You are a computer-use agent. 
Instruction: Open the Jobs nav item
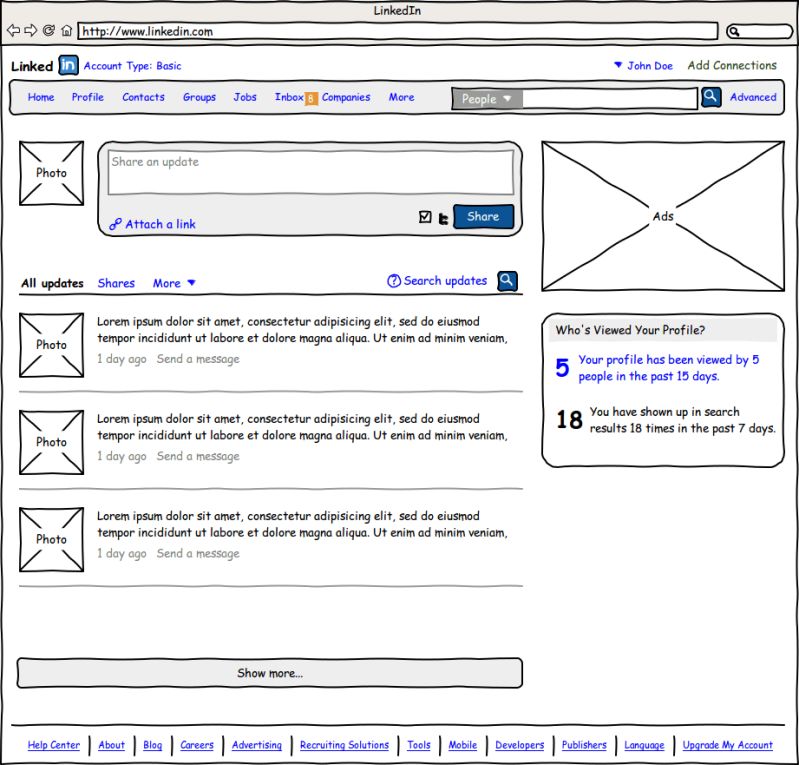tap(245, 97)
